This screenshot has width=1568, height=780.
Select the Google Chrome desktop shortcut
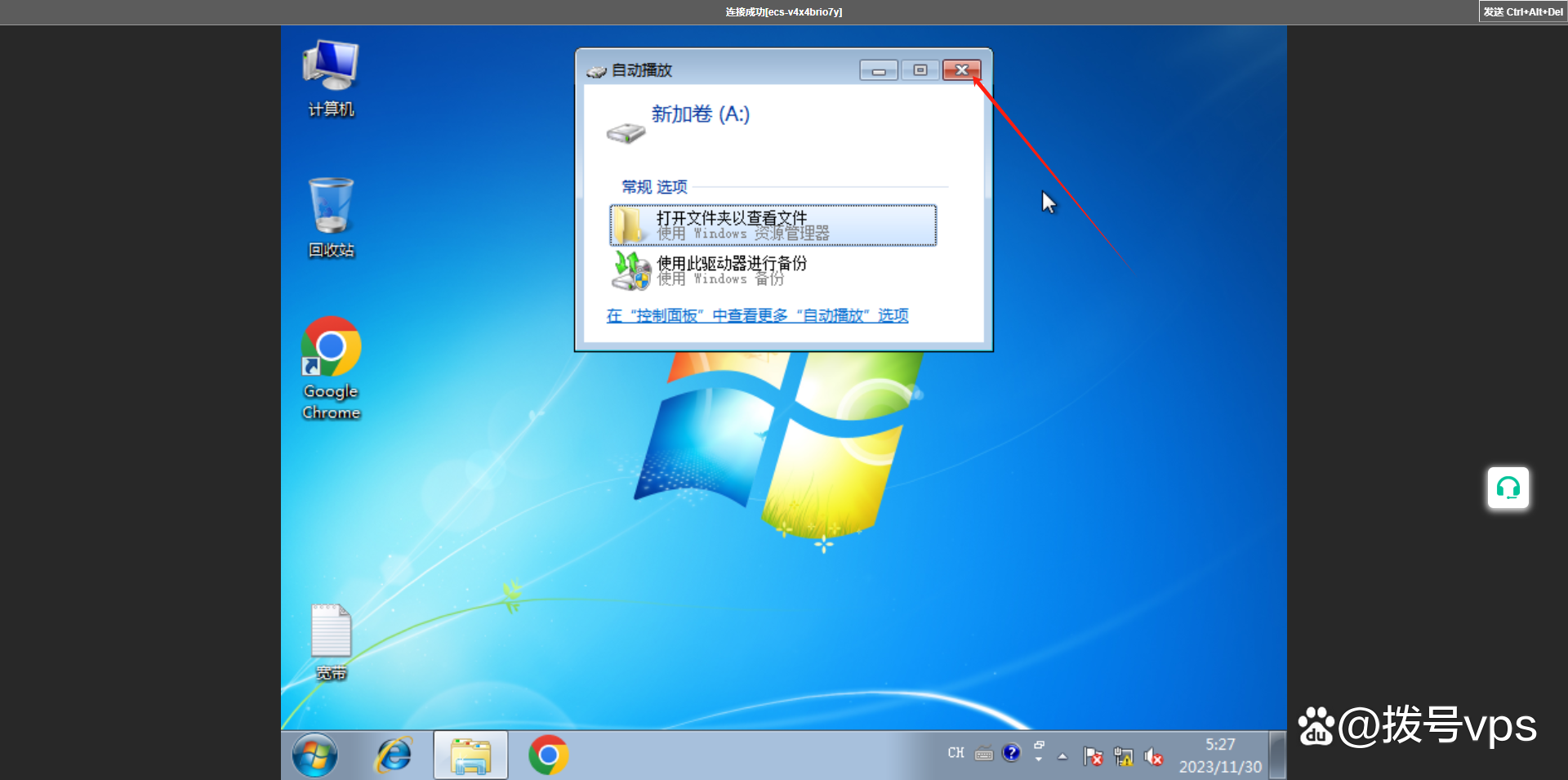pos(331,368)
